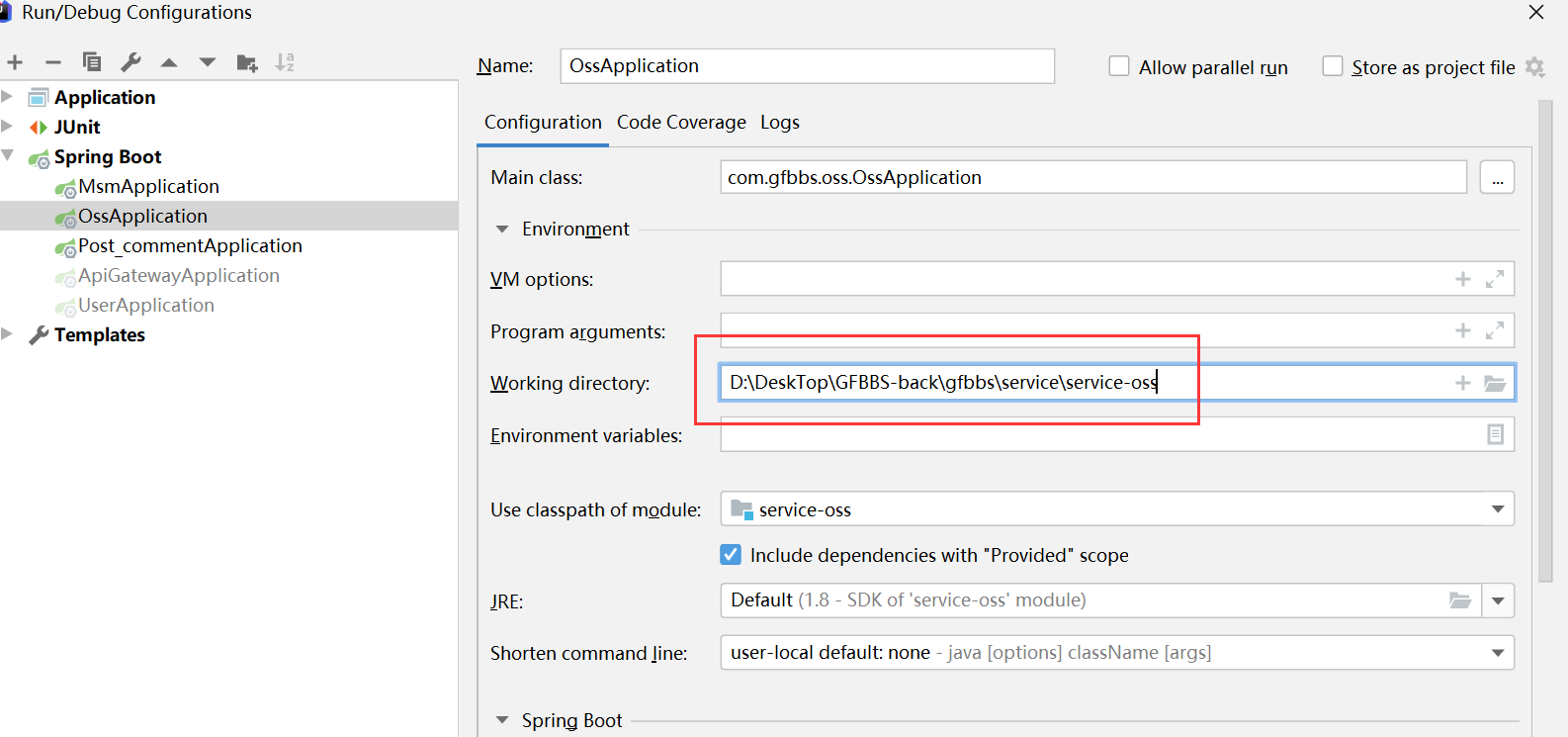The height and width of the screenshot is (737, 1568).
Task: Browse for working directory folder icon
Action: point(1495,383)
